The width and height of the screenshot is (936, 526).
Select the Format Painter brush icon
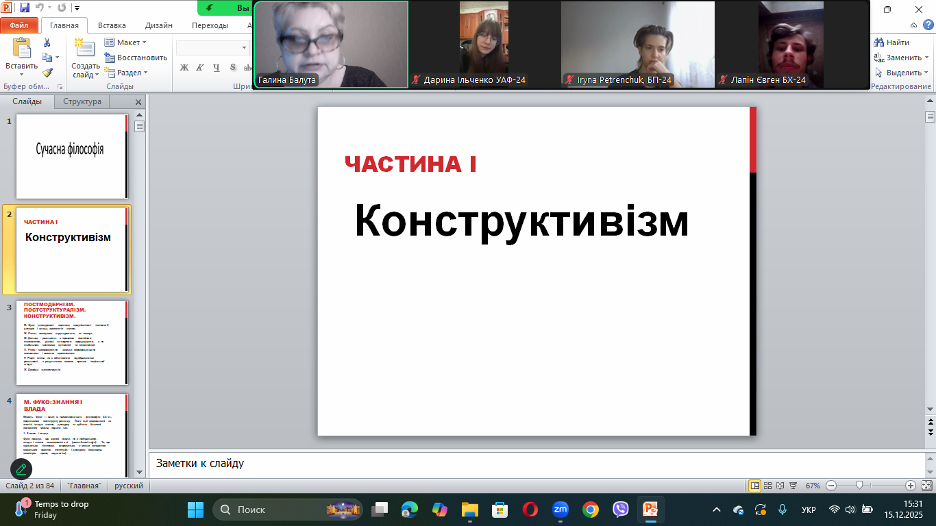47,72
